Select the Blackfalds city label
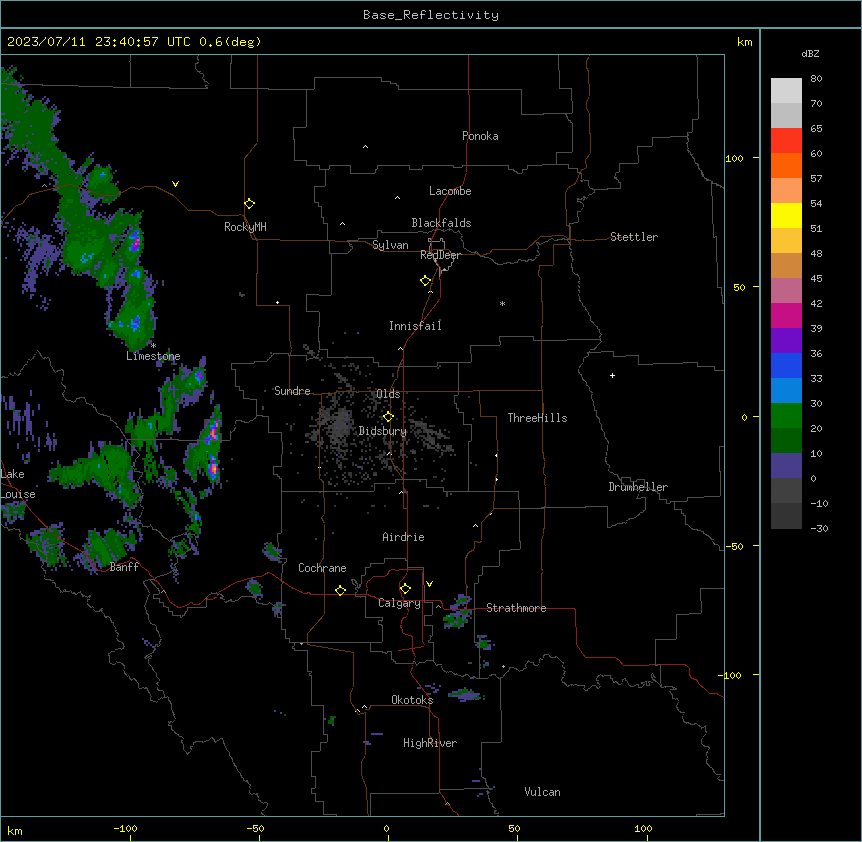Viewport: 862px width, 842px height. [x=441, y=223]
